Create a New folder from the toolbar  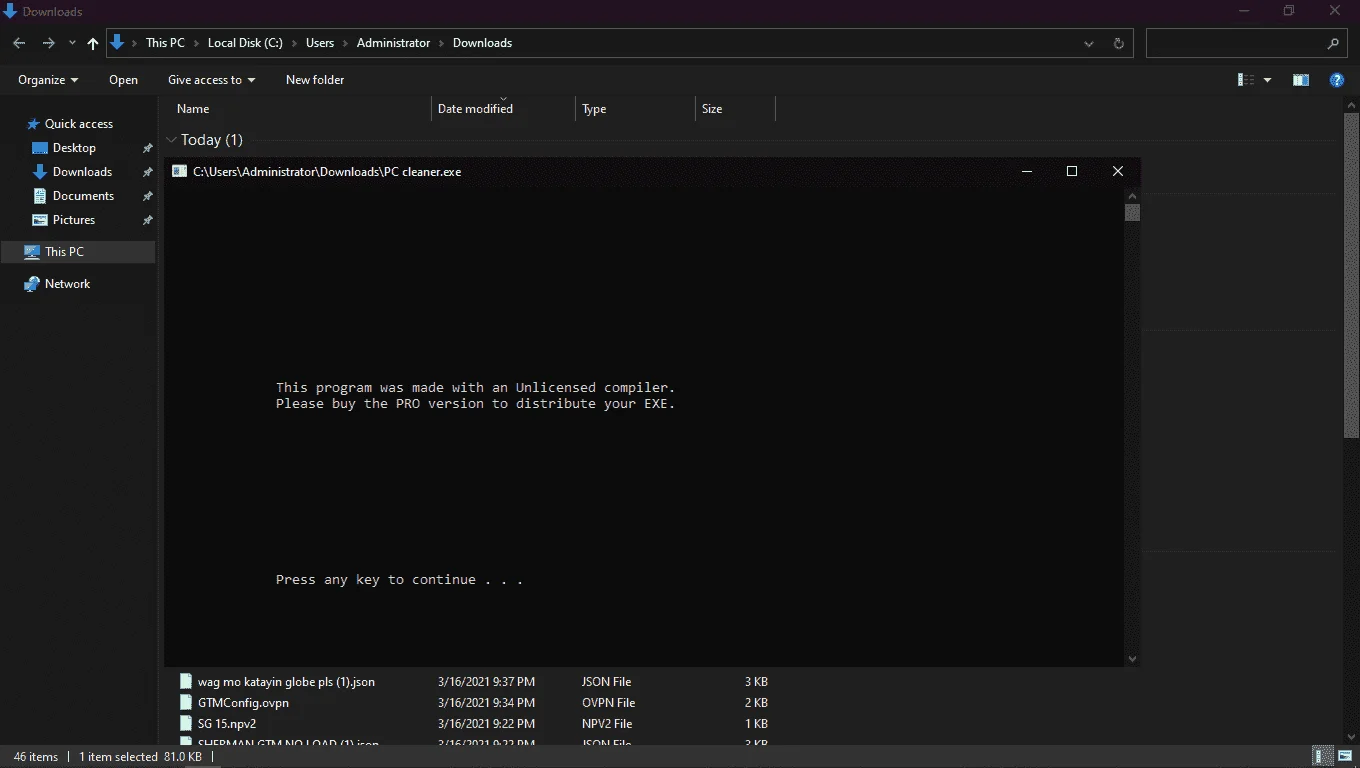315,80
